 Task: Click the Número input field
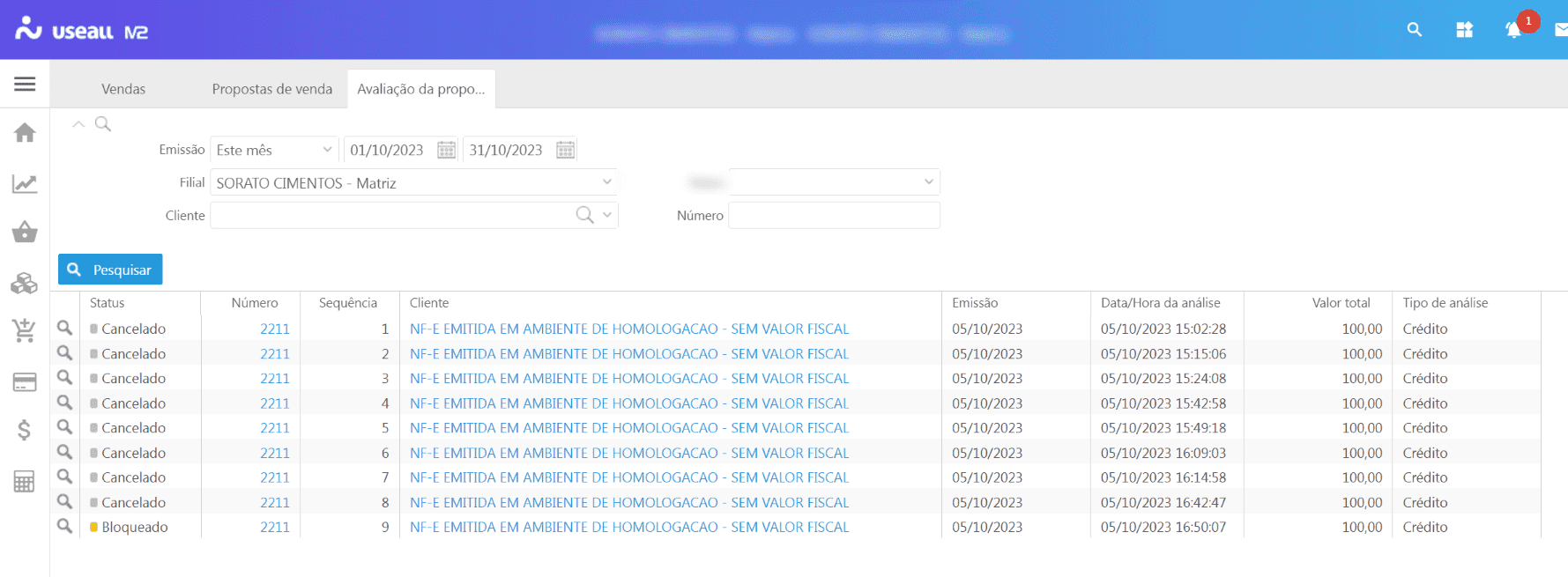point(834,215)
